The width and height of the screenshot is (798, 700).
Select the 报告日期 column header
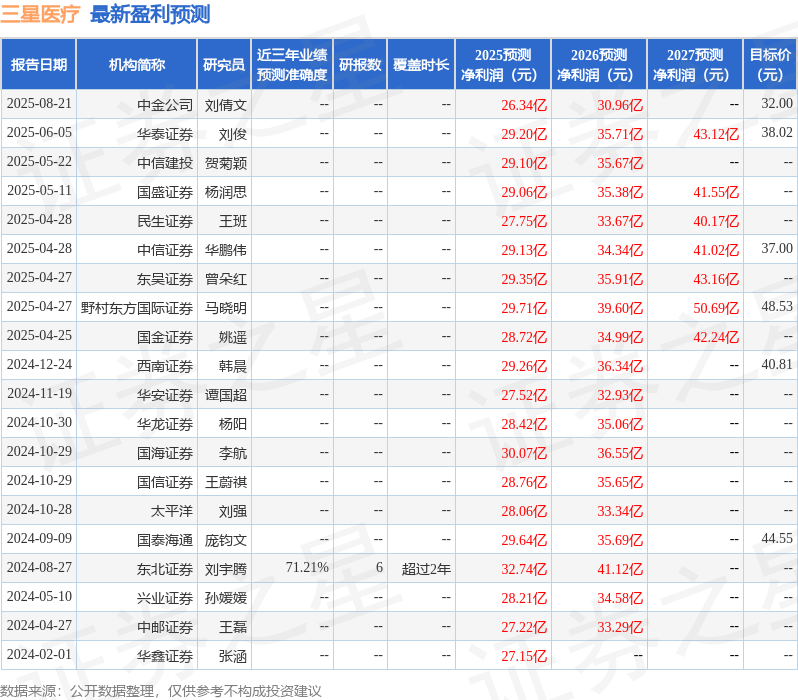tap(39, 65)
